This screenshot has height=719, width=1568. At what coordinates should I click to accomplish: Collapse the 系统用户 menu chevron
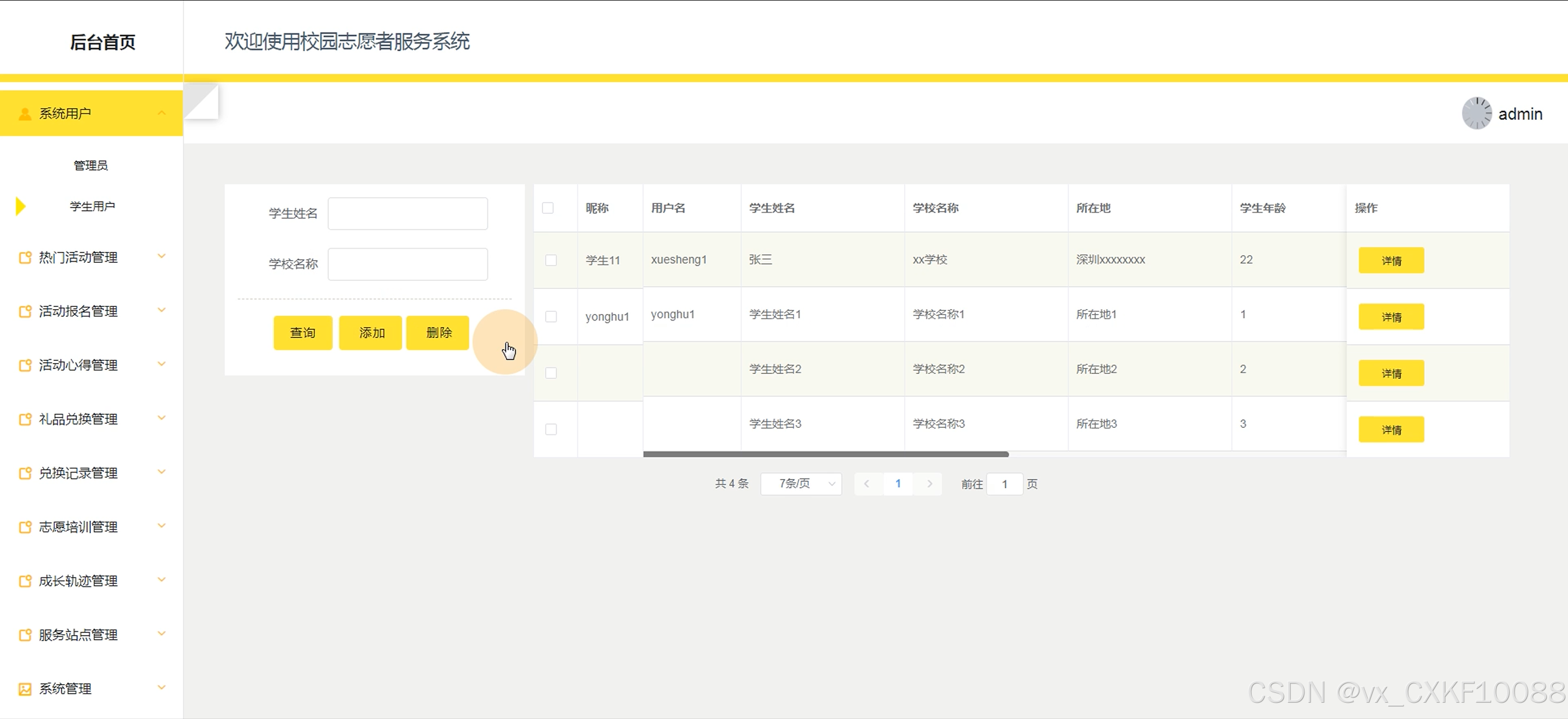[161, 113]
